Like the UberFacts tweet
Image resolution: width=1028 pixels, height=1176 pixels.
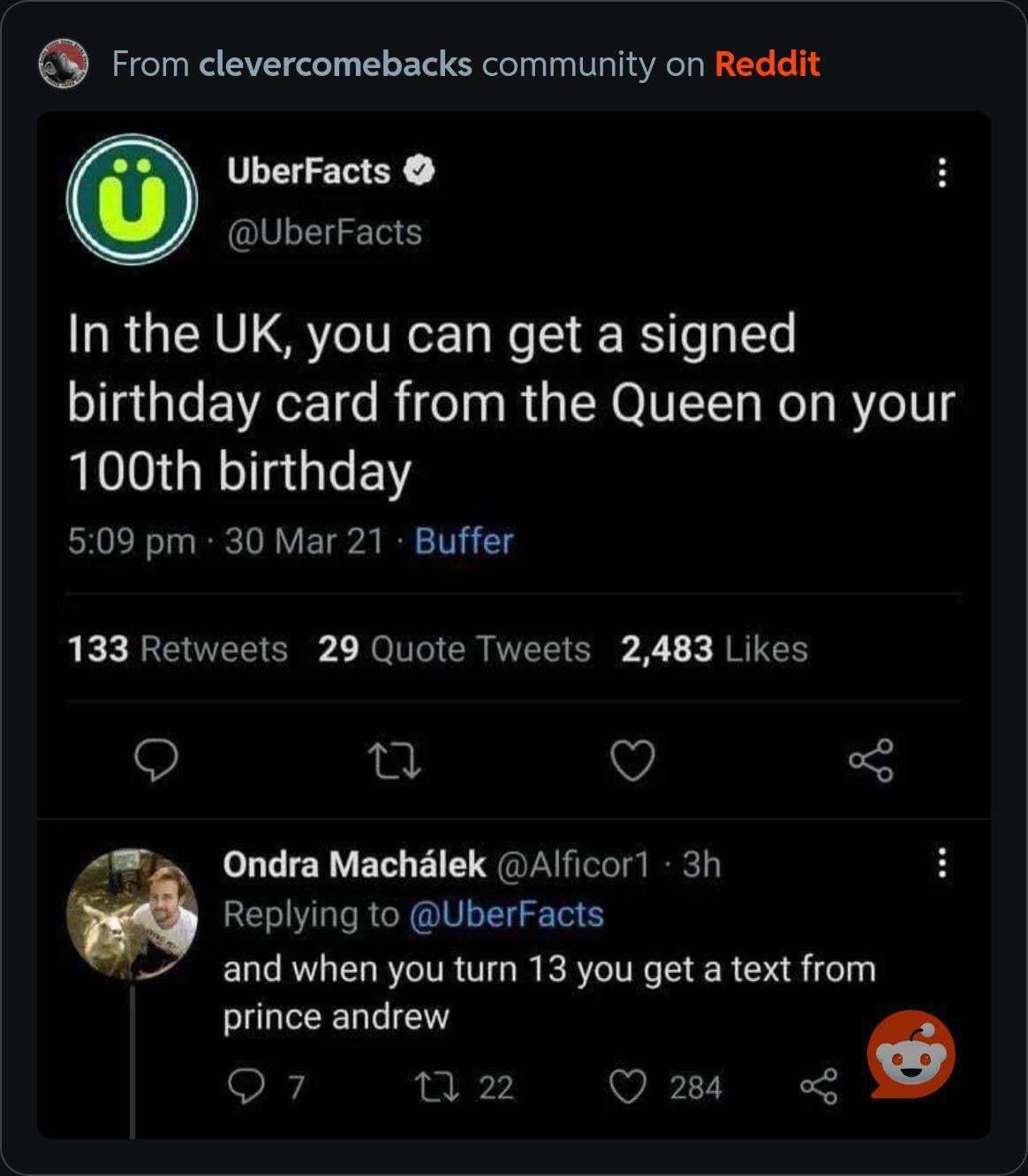pos(633,761)
